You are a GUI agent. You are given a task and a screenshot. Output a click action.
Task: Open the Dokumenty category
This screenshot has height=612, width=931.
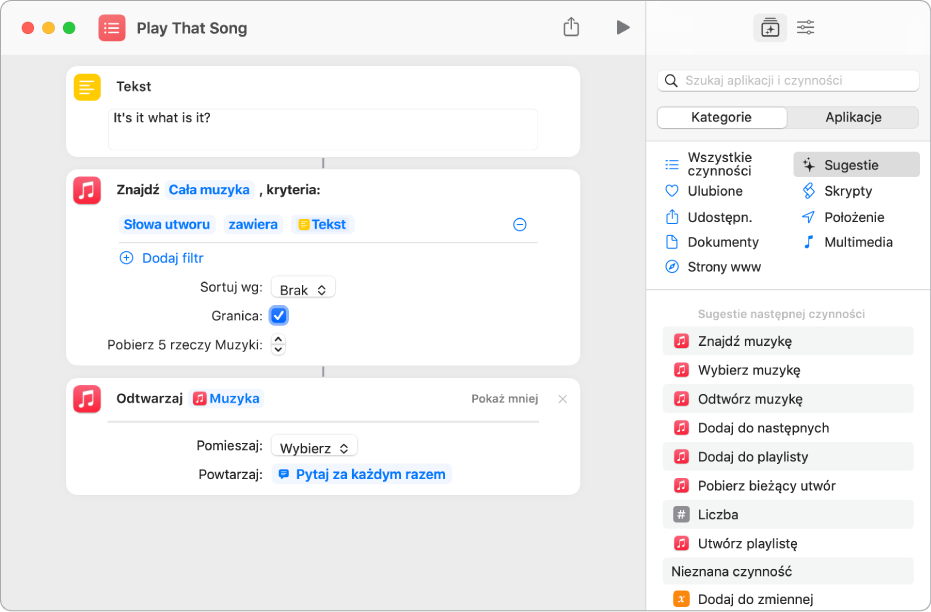712,242
